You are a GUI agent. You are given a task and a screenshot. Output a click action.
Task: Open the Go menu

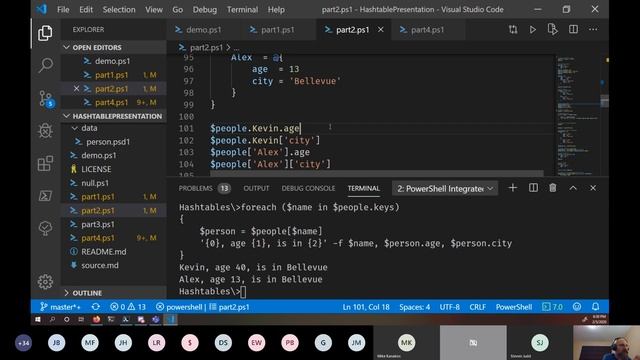(178, 9)
